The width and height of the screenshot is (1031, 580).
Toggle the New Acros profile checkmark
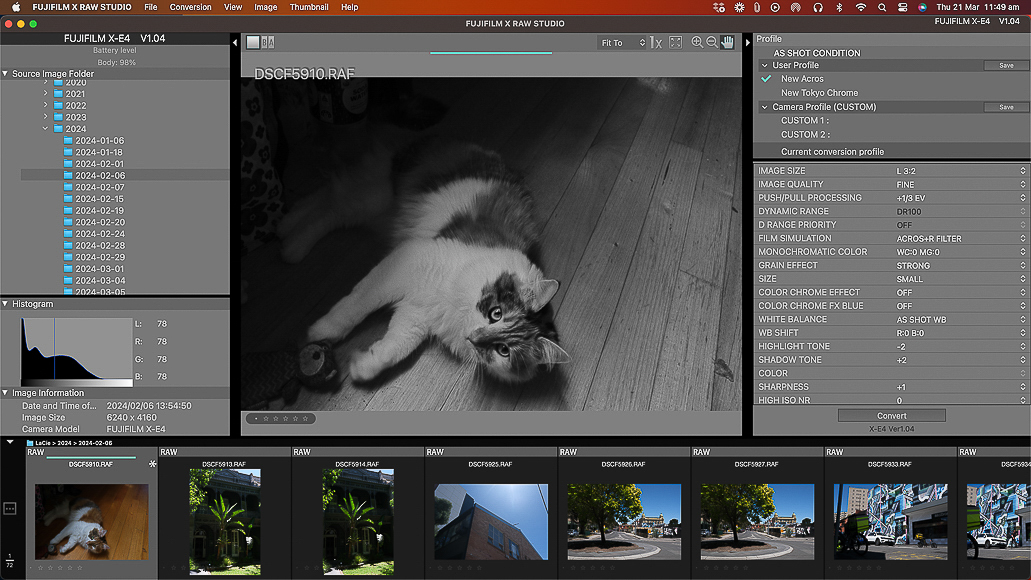coord(766,79)
